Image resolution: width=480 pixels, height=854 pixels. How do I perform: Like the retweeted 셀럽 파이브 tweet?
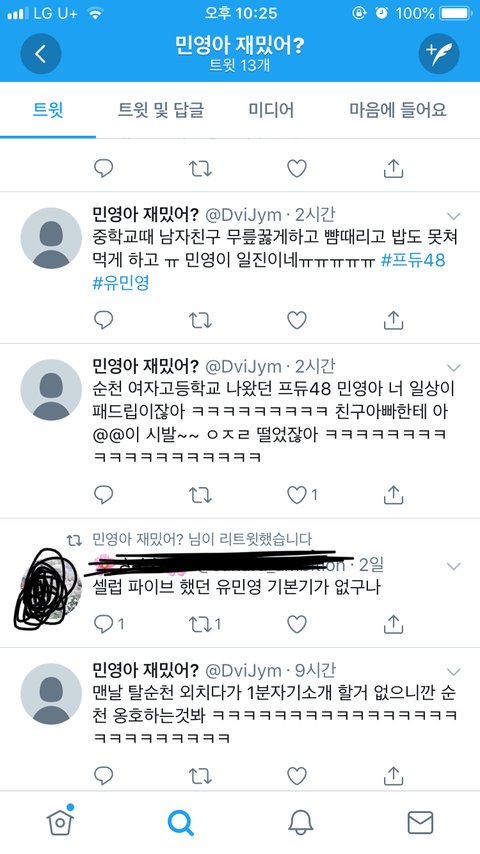[297, 624]
